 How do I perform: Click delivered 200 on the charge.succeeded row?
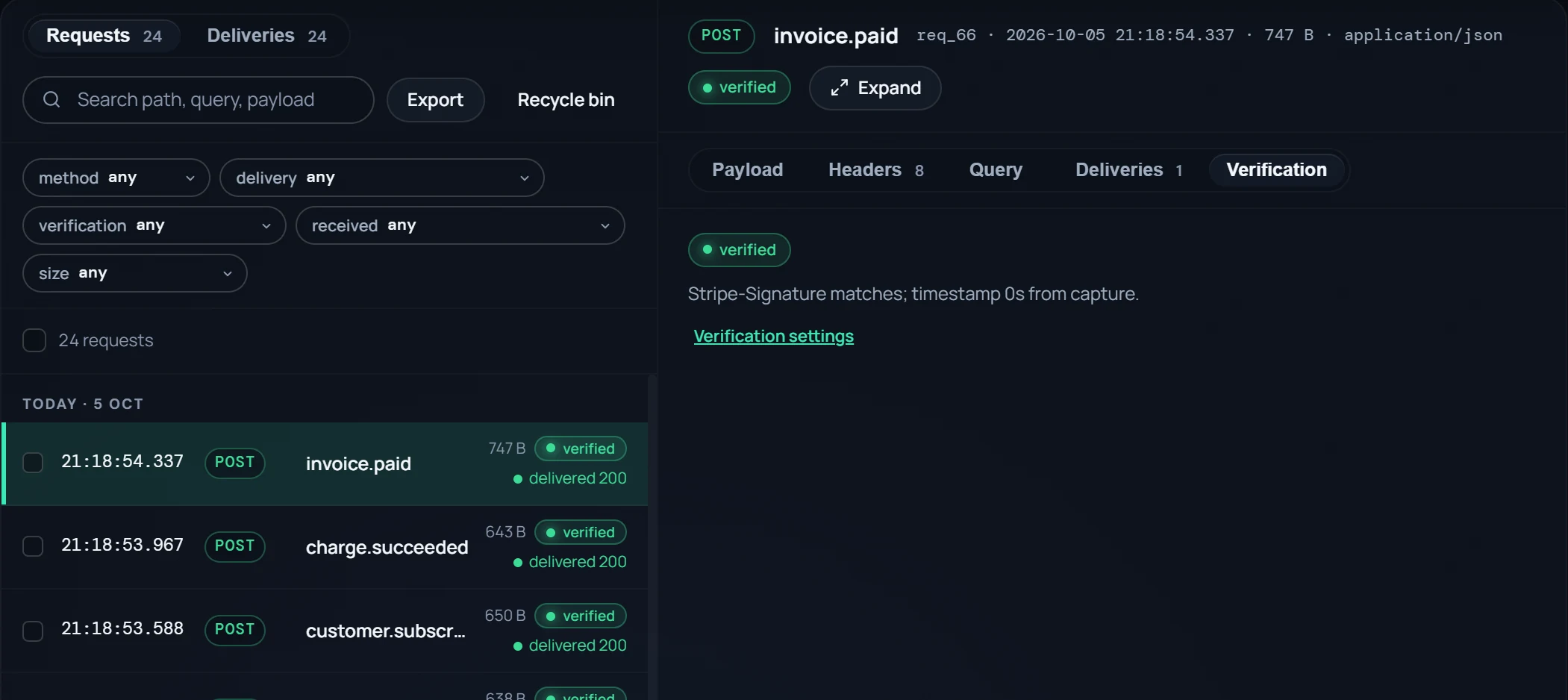click(570, 562)
